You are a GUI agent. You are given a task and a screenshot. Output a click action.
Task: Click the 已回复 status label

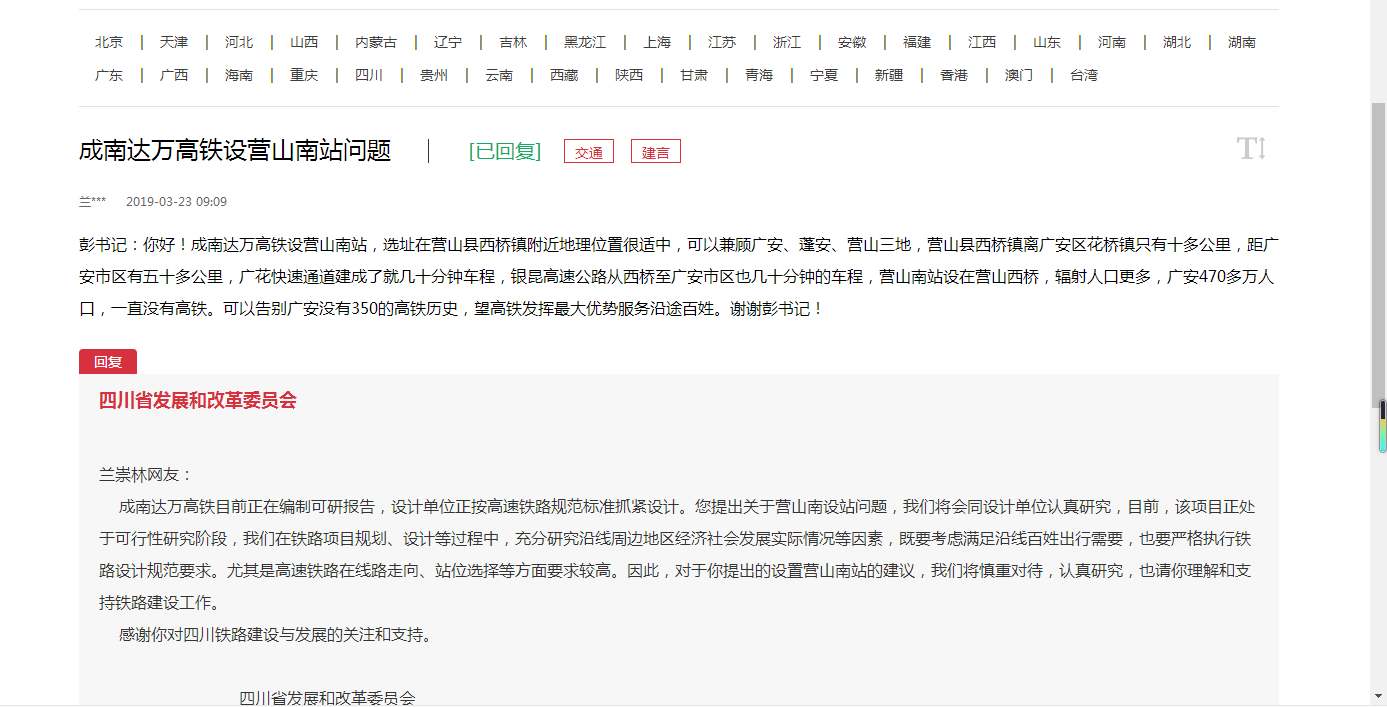[505, 151]
